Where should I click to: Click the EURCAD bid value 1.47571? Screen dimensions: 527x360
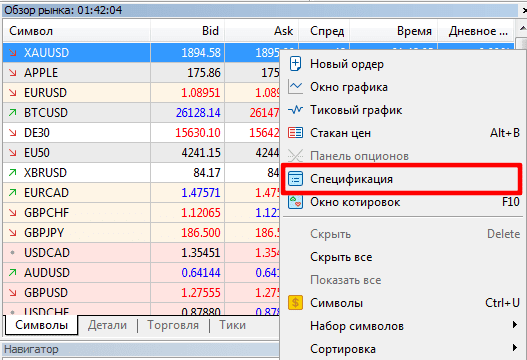tap(201, 193)
